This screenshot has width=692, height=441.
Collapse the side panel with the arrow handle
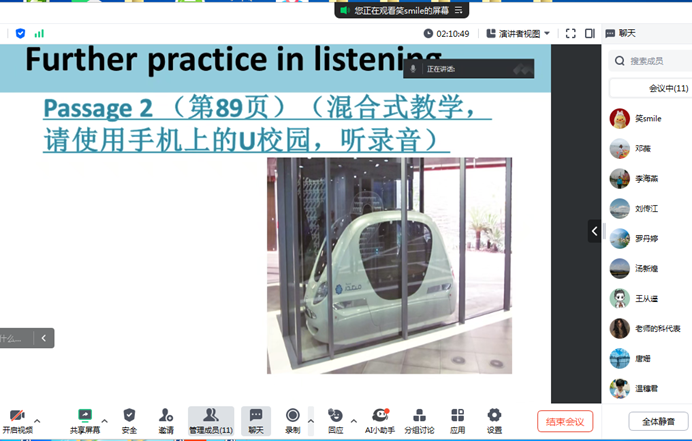594,231
